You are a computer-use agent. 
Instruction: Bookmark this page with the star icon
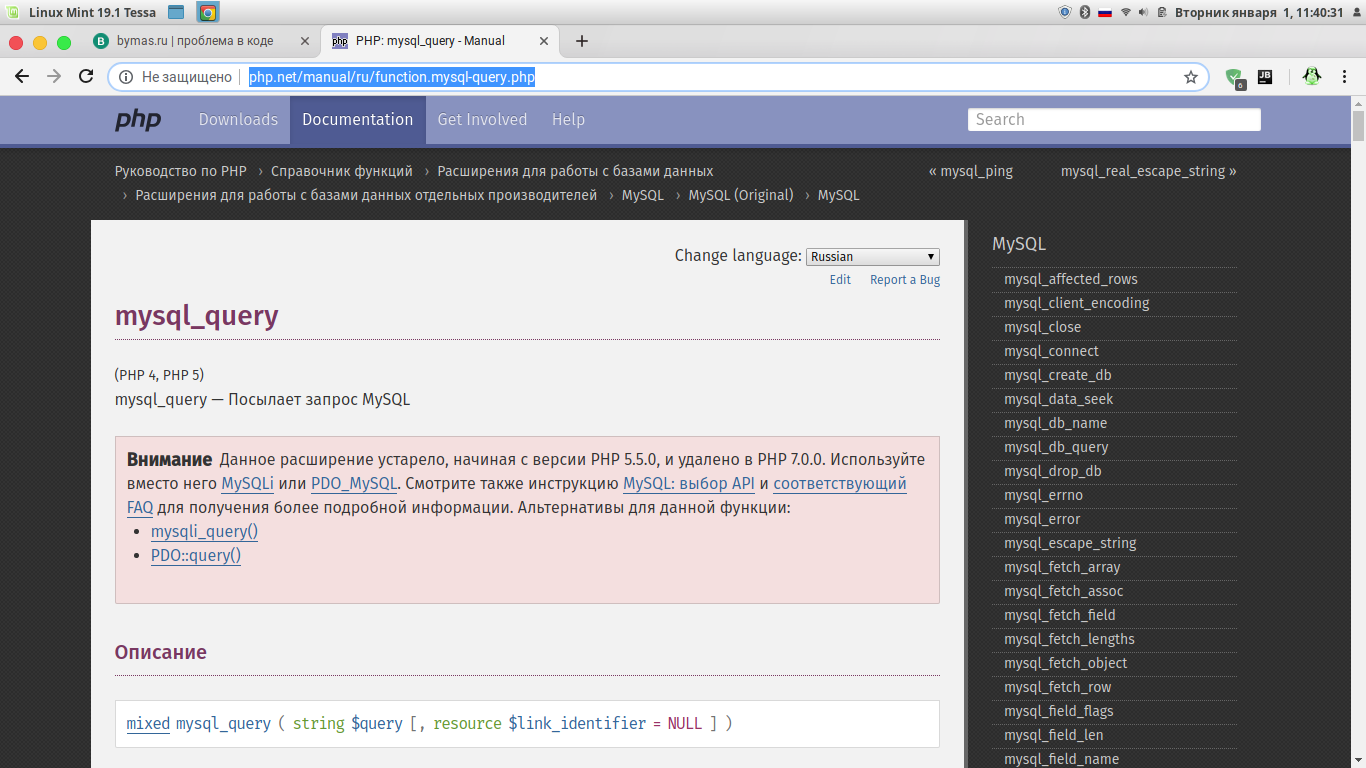(1190, 77)
